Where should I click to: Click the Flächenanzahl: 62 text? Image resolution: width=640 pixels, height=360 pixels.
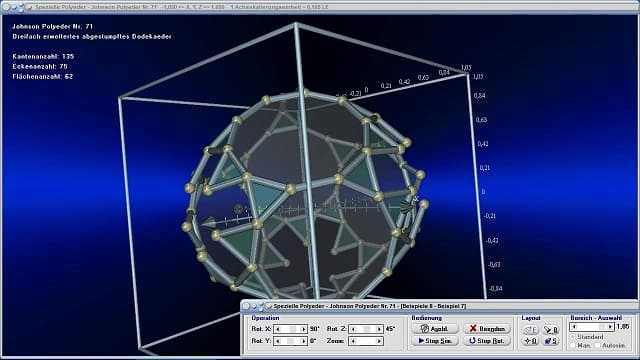[x=42, y=76]
